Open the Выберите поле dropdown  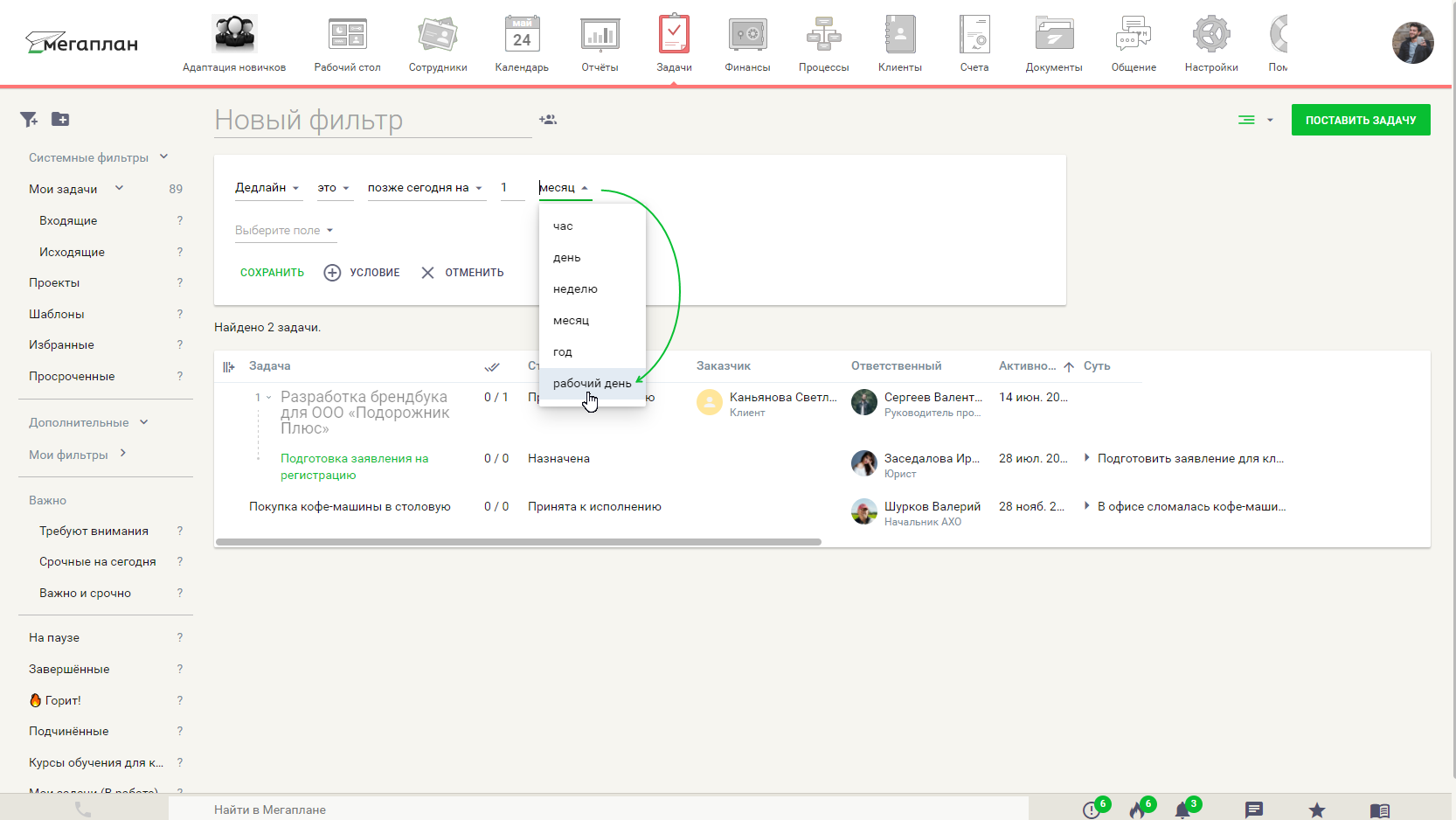[285, 231]
